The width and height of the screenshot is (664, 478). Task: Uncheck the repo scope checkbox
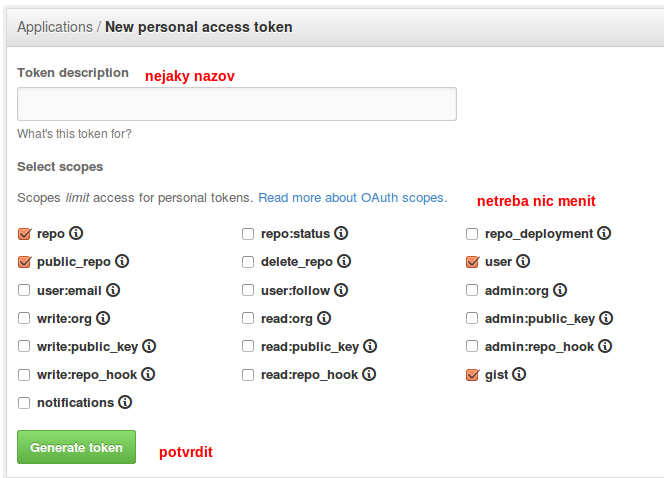24,234
